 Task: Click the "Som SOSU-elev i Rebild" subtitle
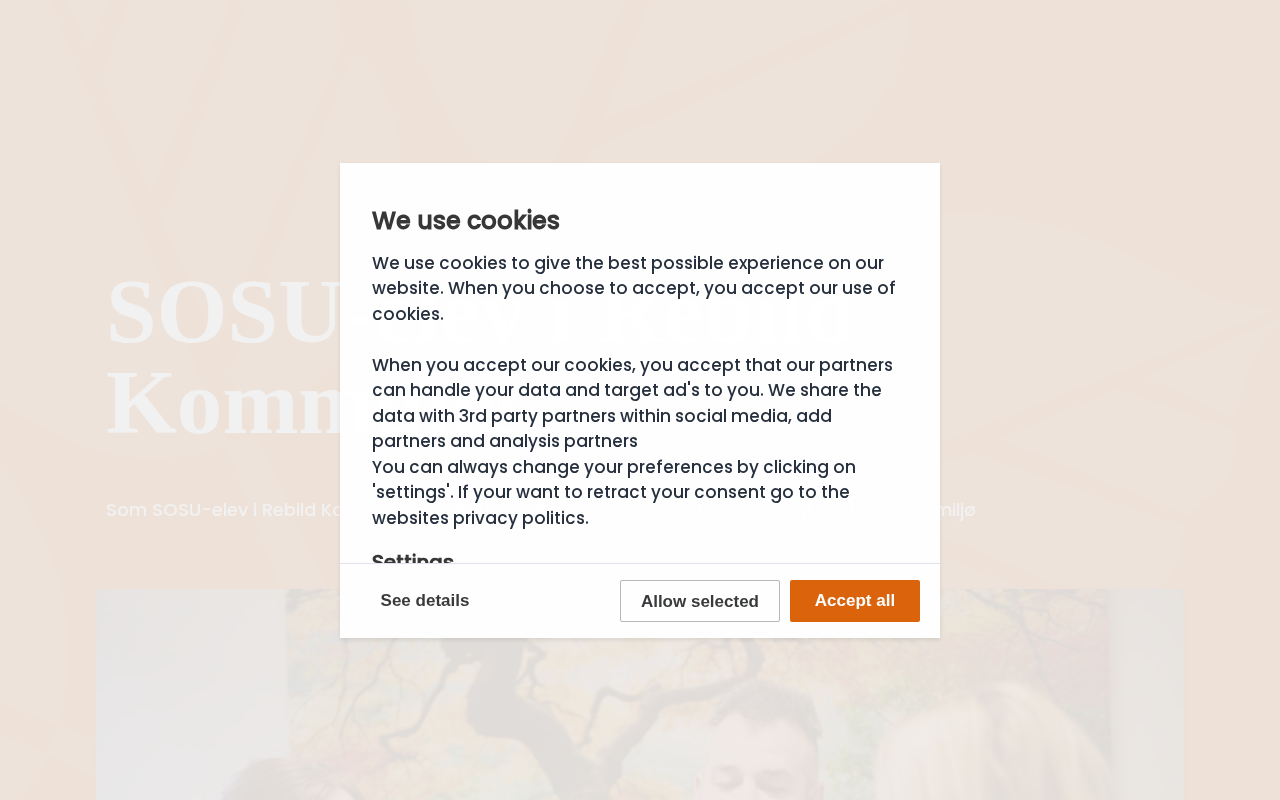point(220,510)
